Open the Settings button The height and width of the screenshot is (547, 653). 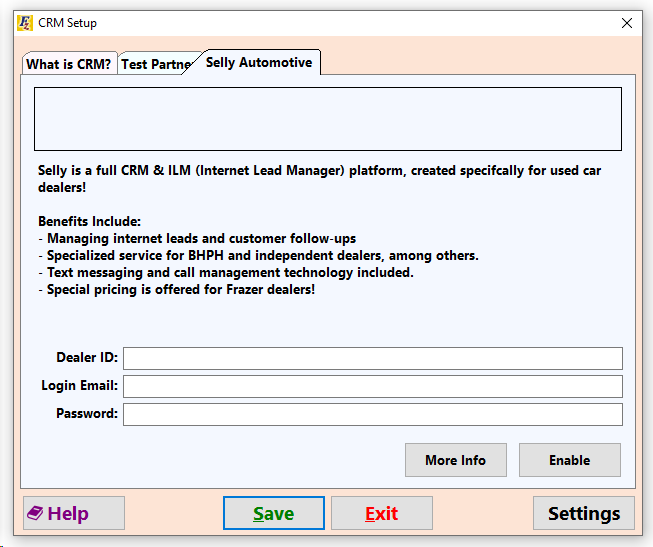pyautogui.click(x=584, y=513)
